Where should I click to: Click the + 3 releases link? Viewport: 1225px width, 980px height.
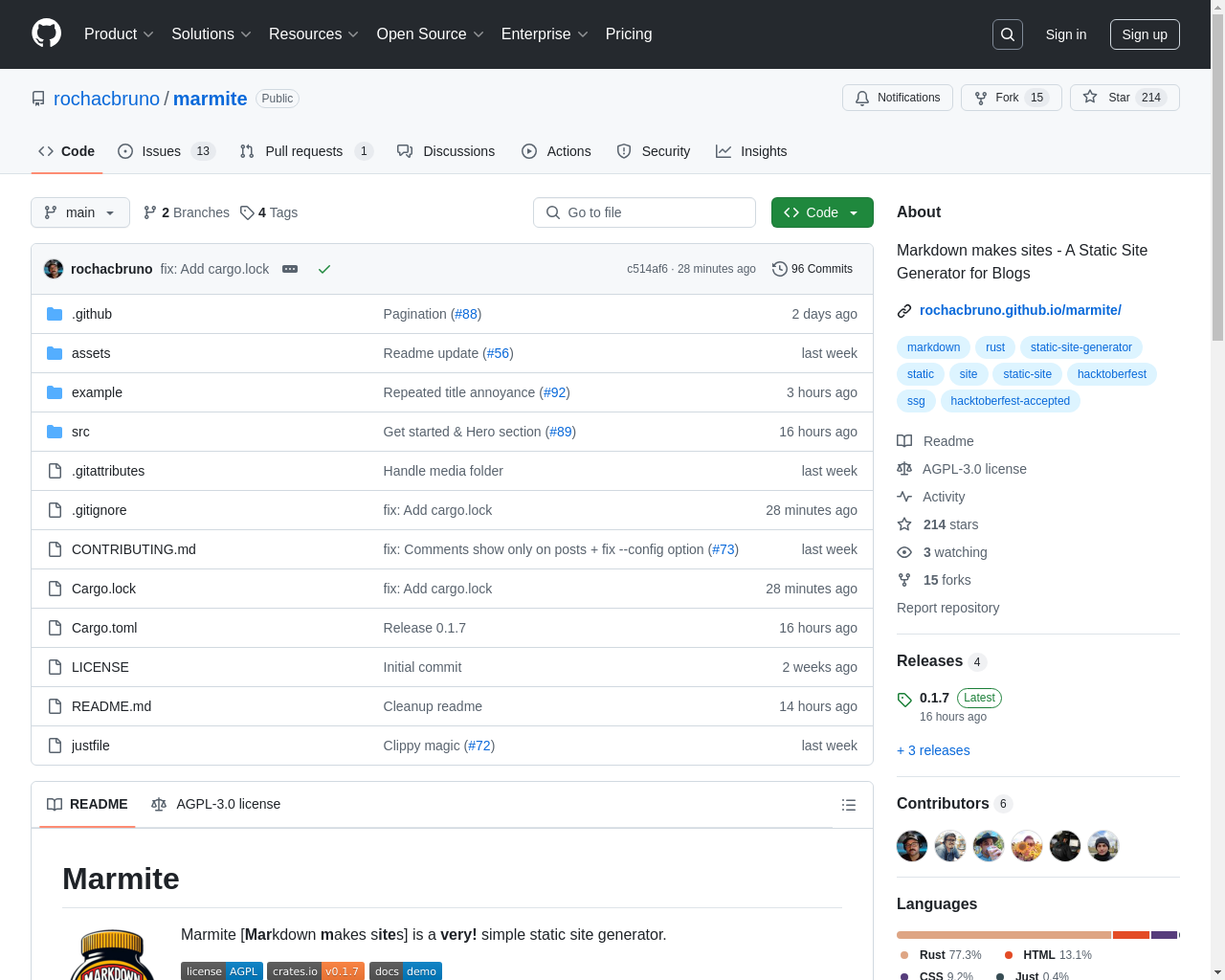pyautogui.click(x=933, y=750)
